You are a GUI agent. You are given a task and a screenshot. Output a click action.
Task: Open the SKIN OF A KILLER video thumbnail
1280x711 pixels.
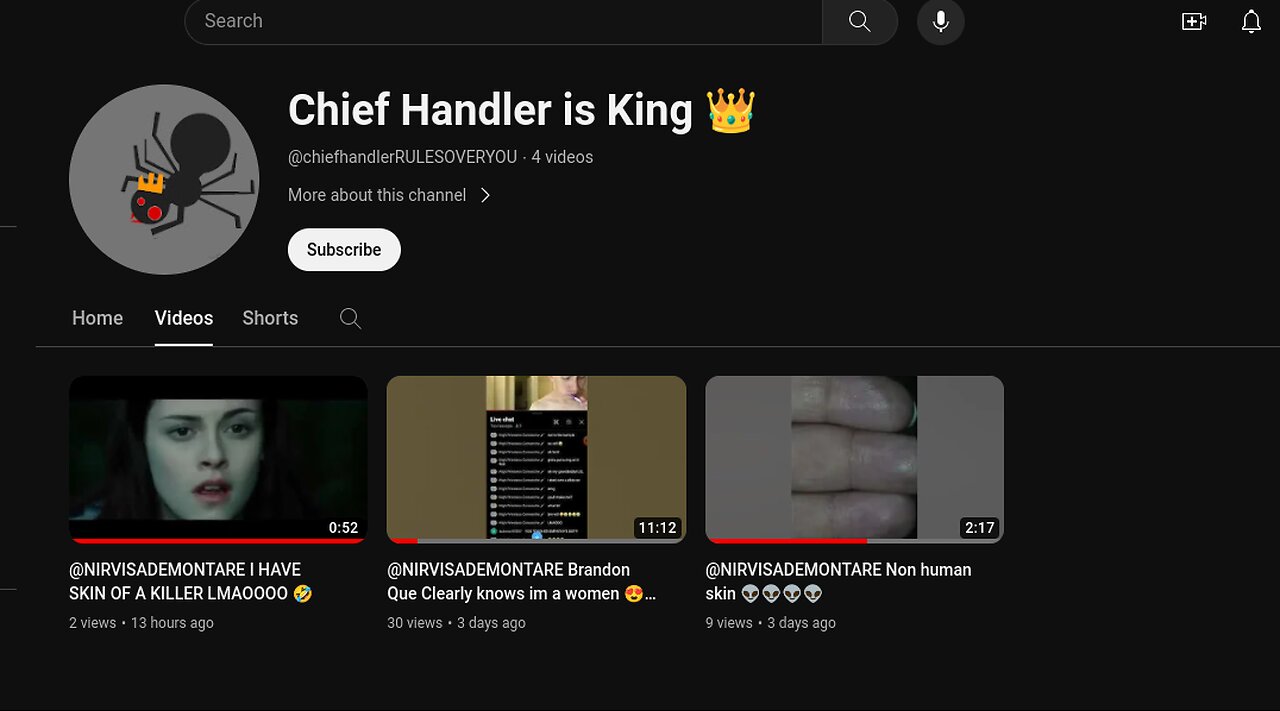pos(218,459)
